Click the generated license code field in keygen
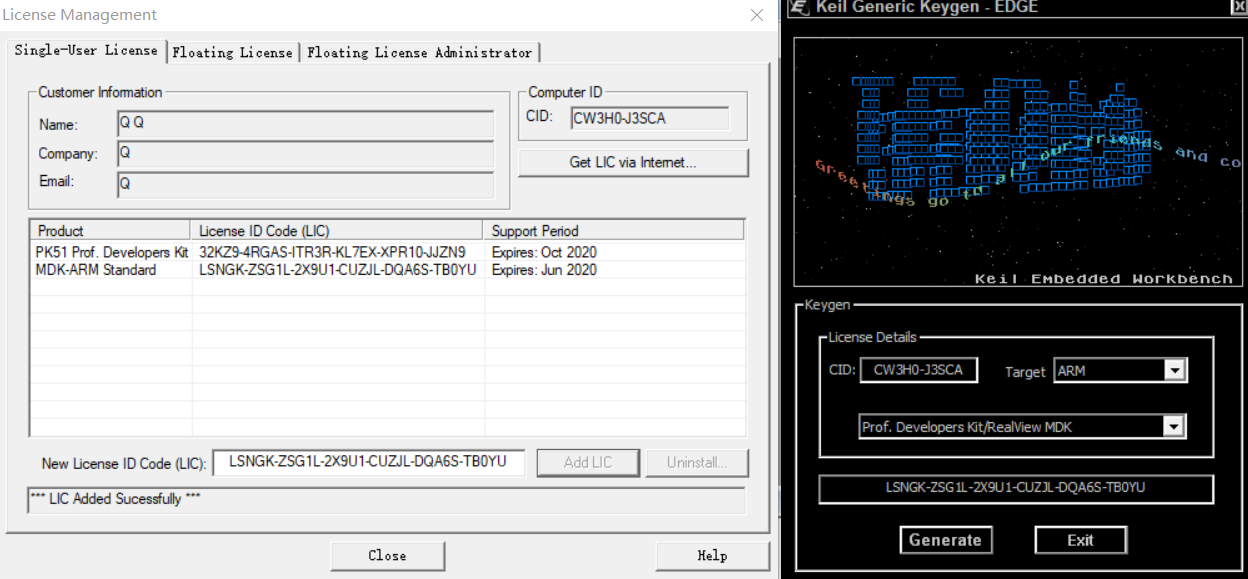 tap(1015, 488)
